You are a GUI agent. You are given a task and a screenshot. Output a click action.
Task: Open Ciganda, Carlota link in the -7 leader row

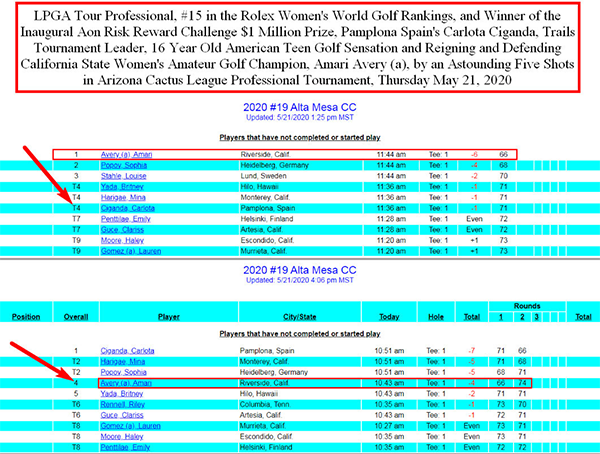127,351
